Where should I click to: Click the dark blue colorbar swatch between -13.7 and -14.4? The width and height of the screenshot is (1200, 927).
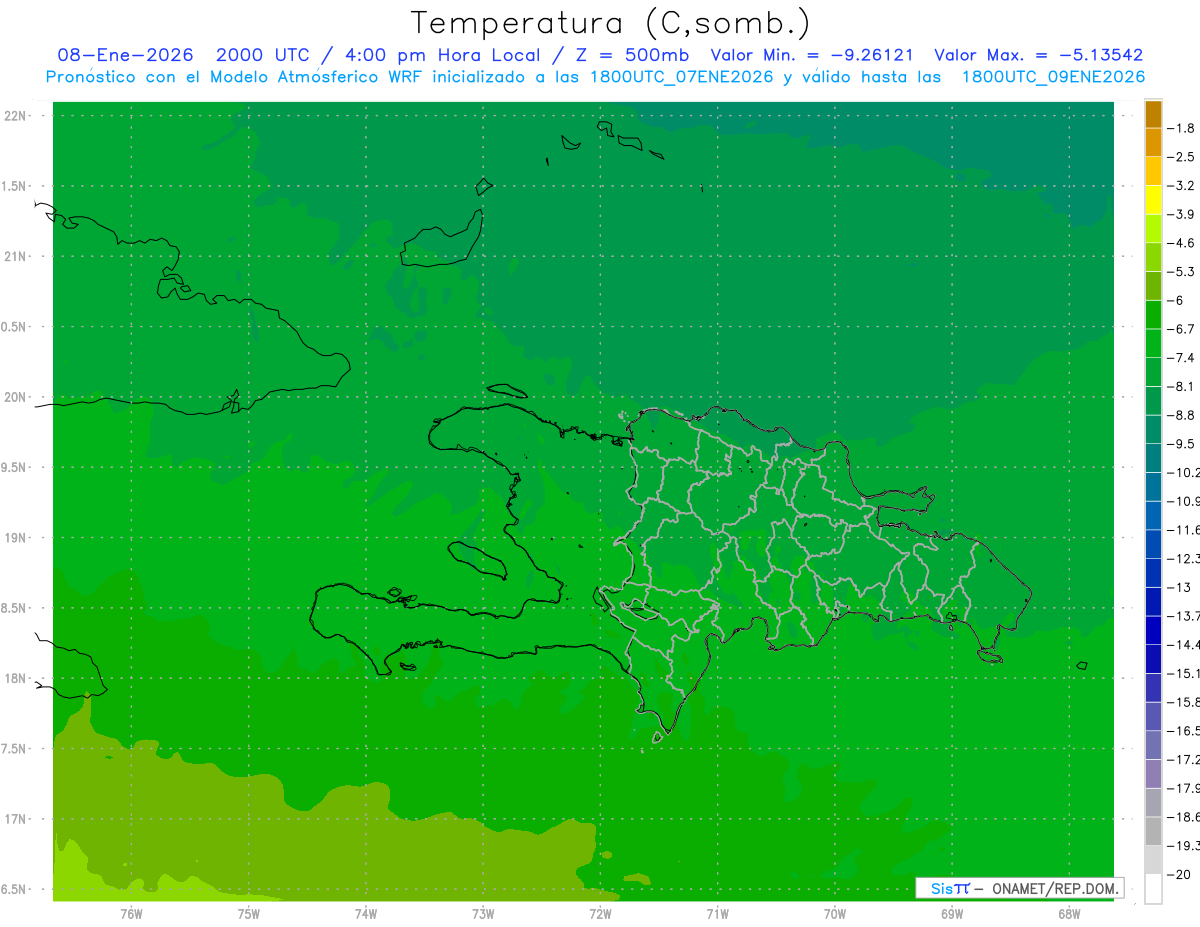(x=1153, y=630)
